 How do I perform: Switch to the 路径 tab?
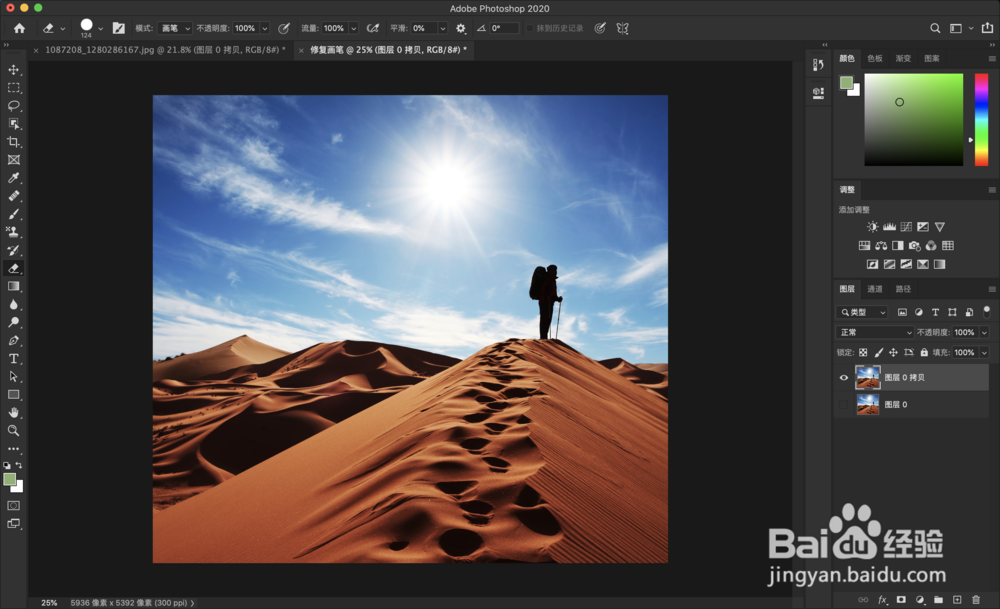click(x=903, y=289)
